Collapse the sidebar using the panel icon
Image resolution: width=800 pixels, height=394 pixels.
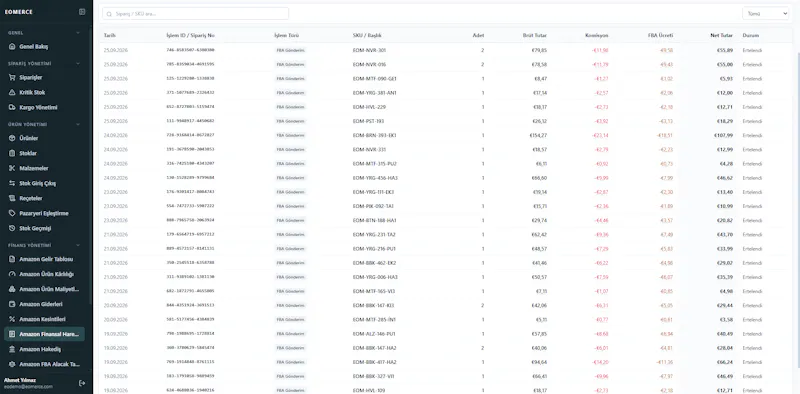click(x=82, y=12)
